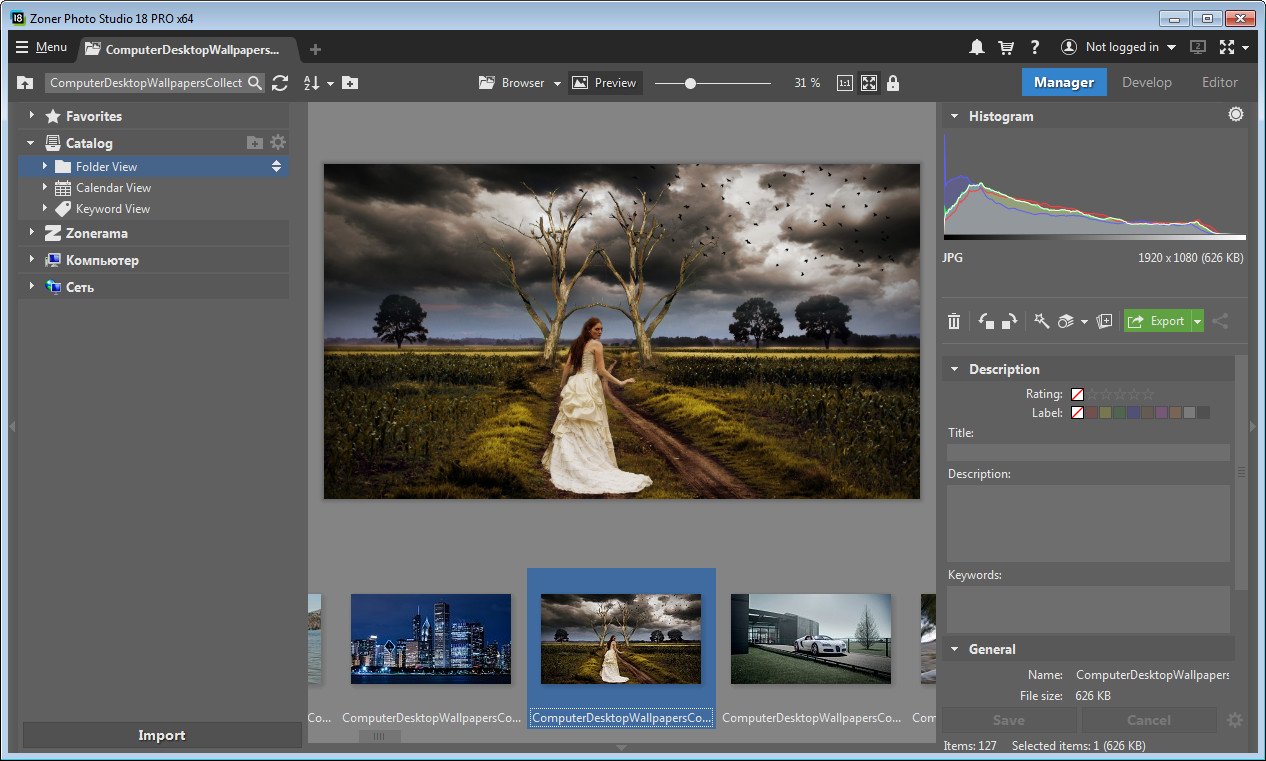Collapse the Histogram panel
1266x761 pixels.
pos(954,116)
